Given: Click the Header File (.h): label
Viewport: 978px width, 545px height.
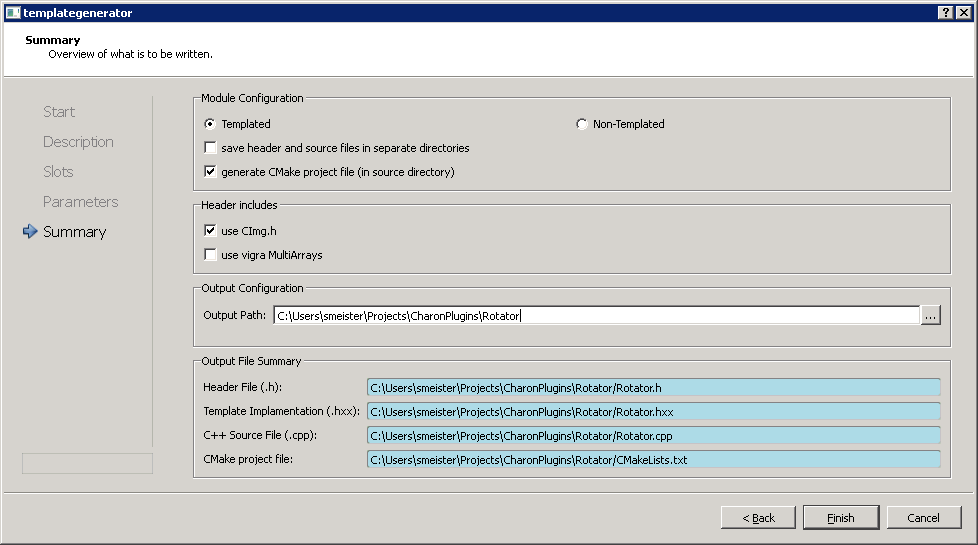Looking at the screenshot, I should point(243,387).
